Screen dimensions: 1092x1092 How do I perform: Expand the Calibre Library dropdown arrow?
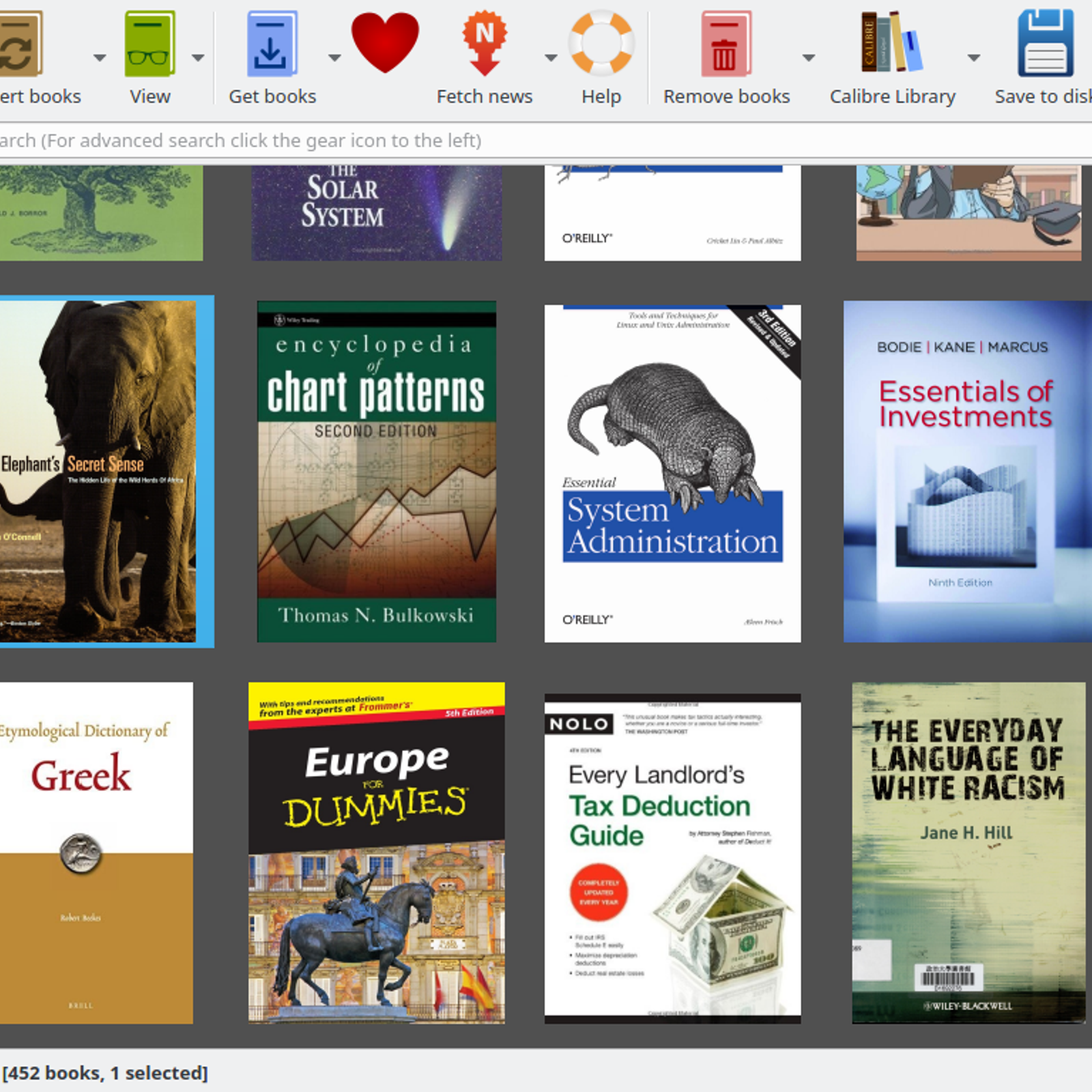(x=974, y=58)
